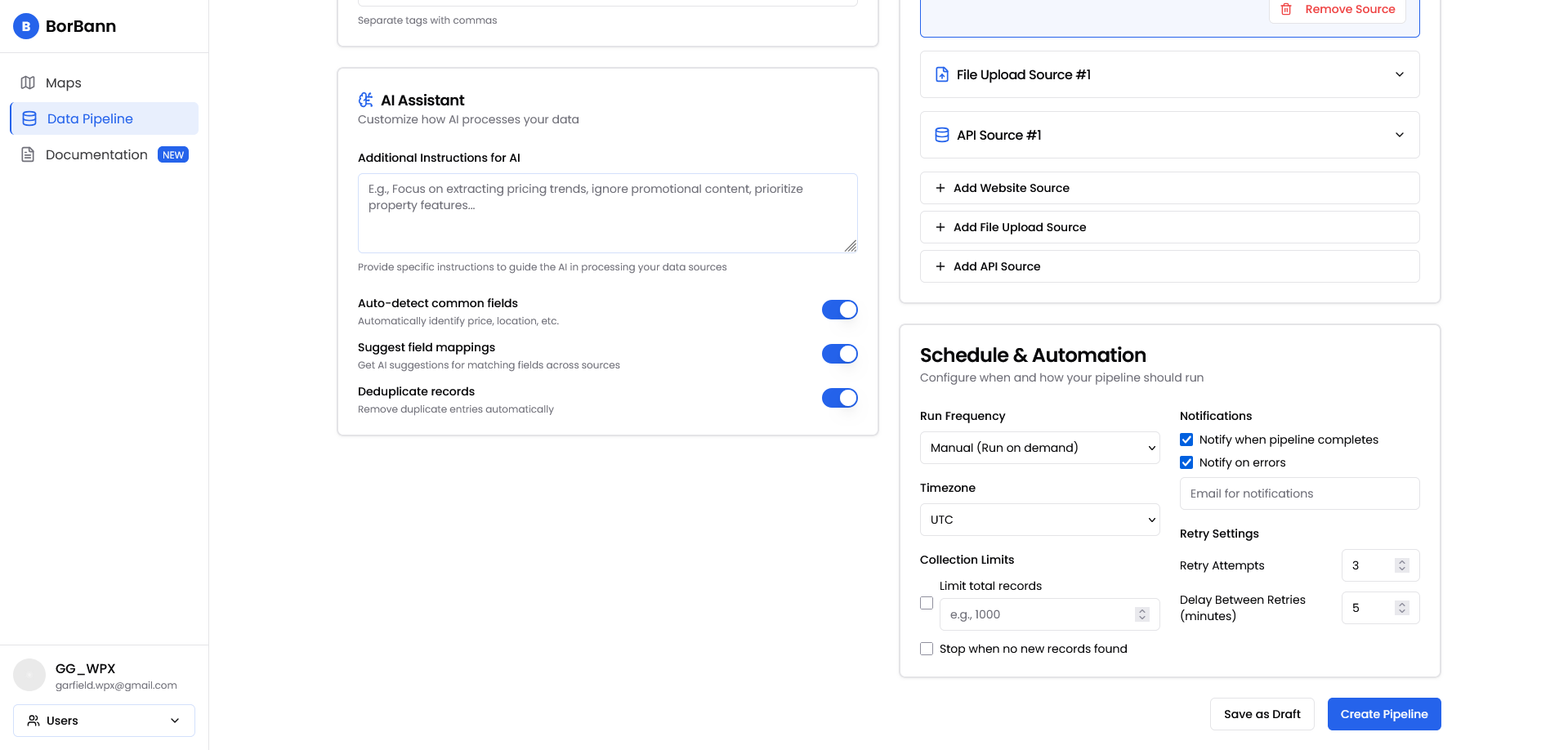Click the API Source #1 database icon
The image size is (1568, 750).
pyautogui.click(x=941, y=135)
